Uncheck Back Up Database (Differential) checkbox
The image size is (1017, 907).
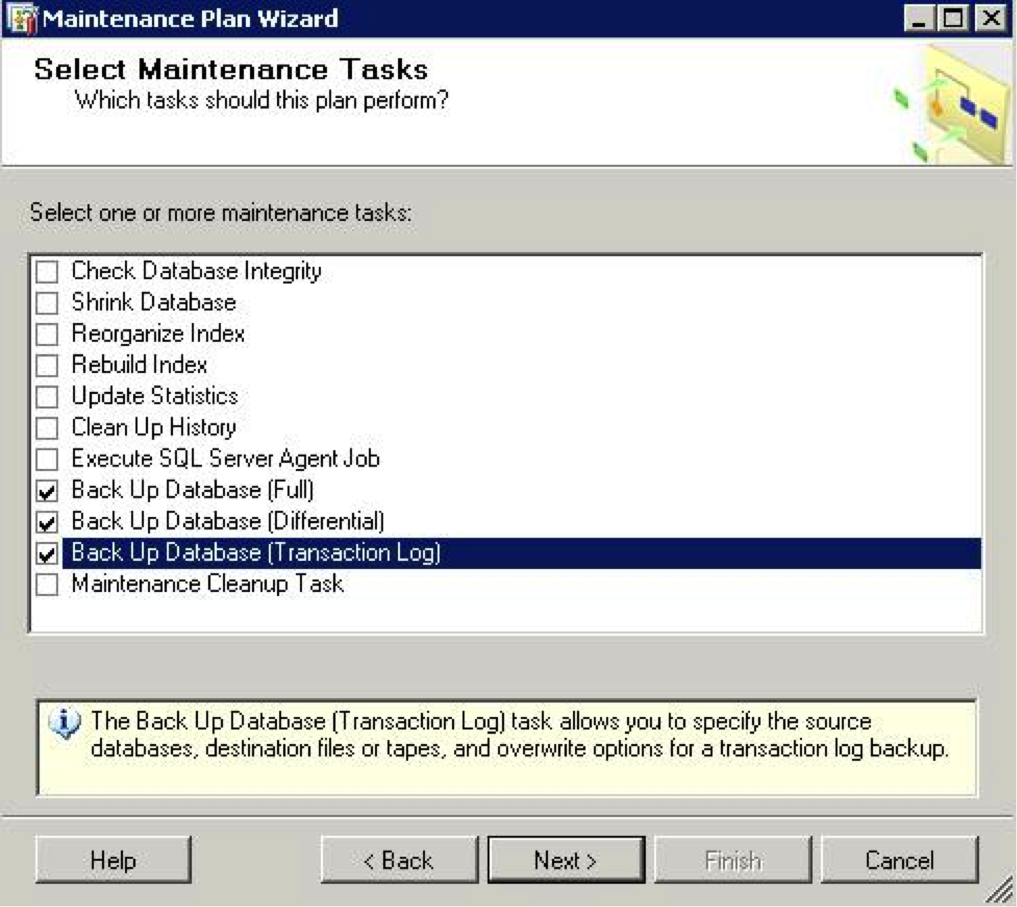point(47,522)
